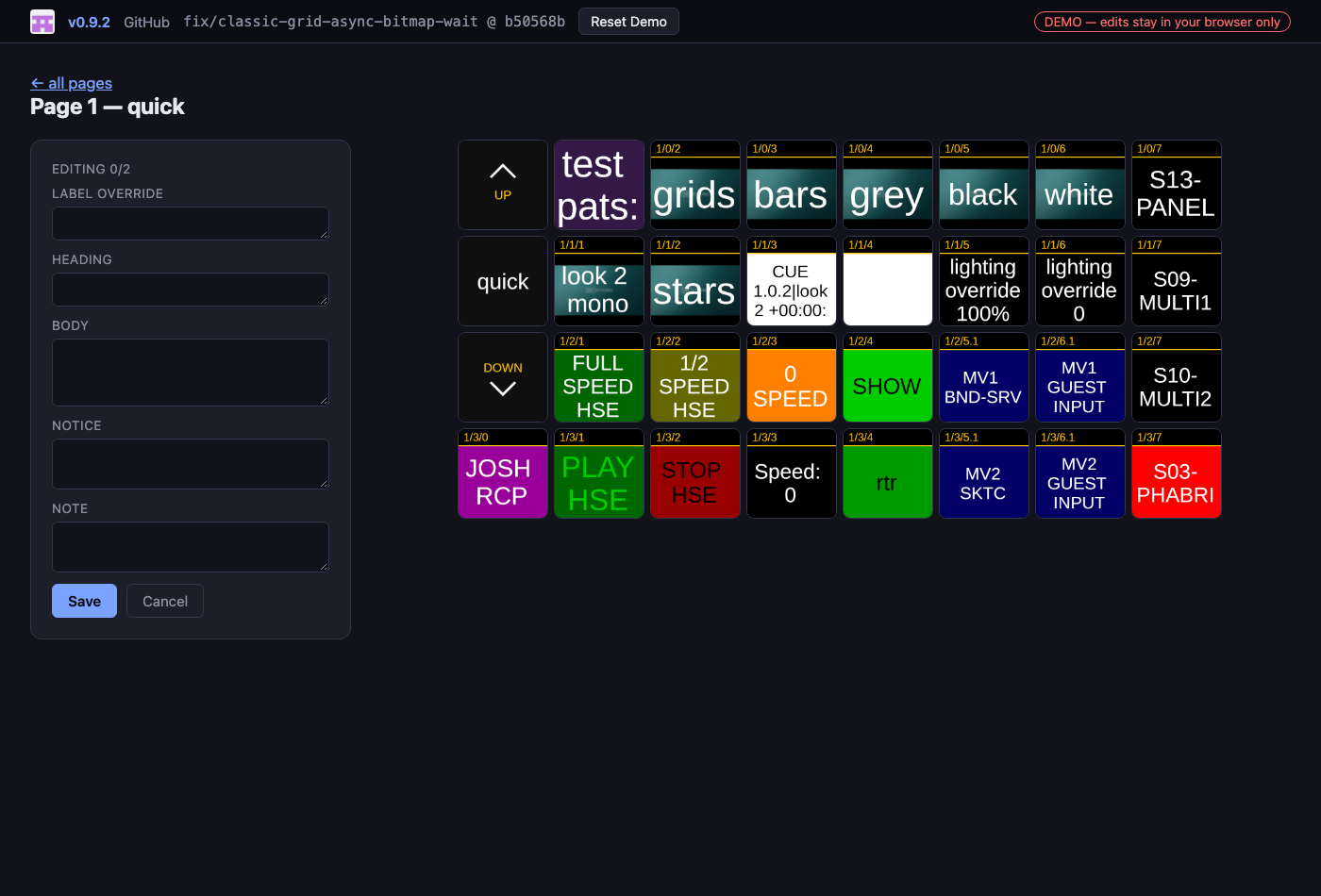Select the test pats: grid button

point(599,185)
